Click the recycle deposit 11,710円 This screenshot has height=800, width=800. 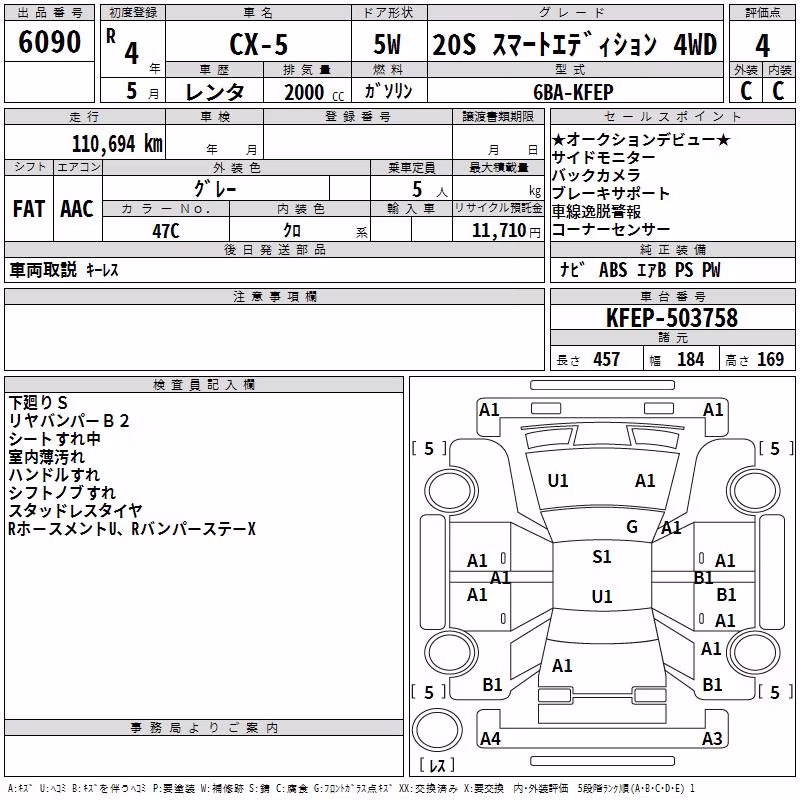[506, 231]
